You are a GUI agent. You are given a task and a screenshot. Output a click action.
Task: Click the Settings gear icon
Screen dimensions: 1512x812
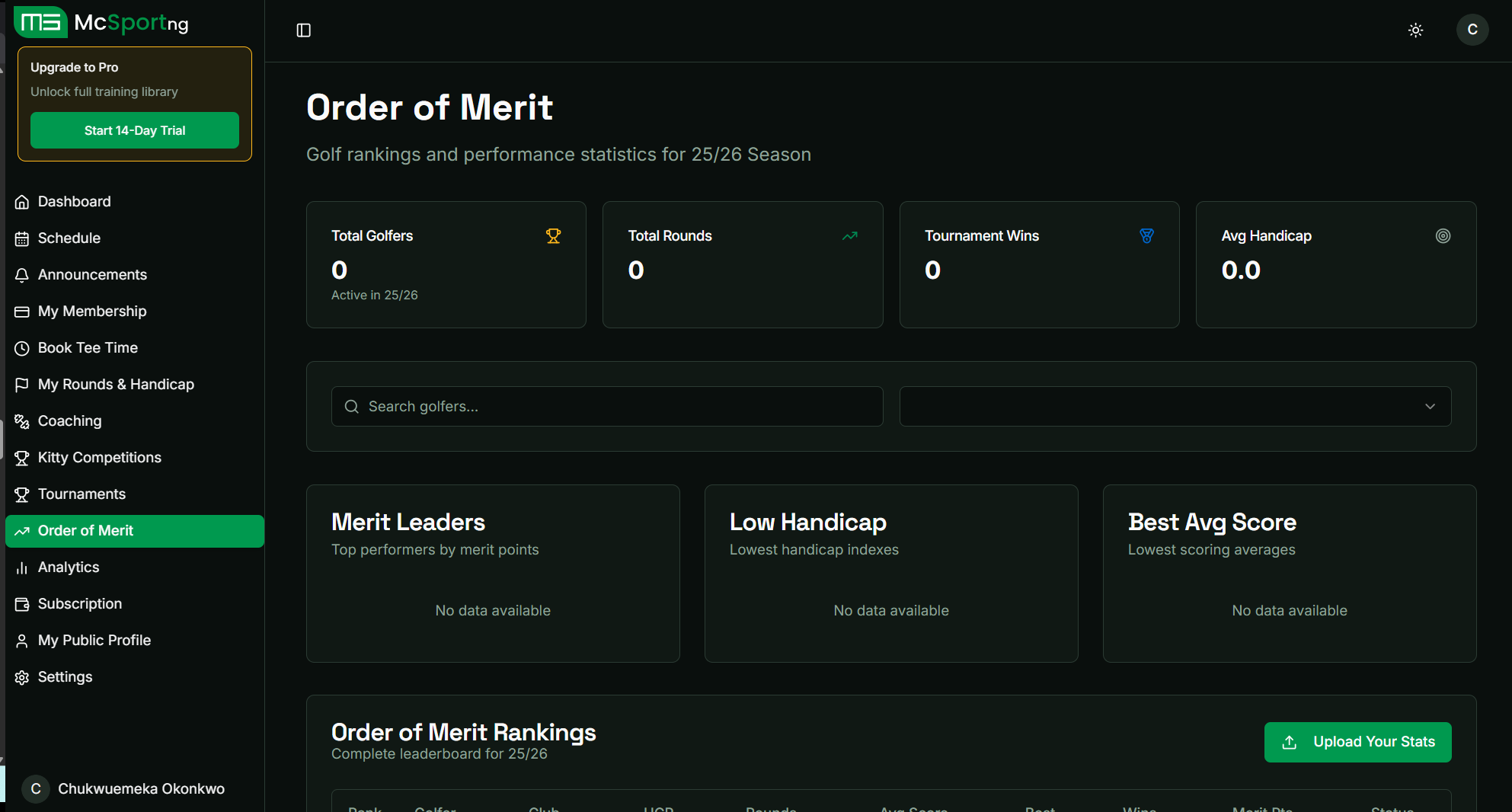22,677
